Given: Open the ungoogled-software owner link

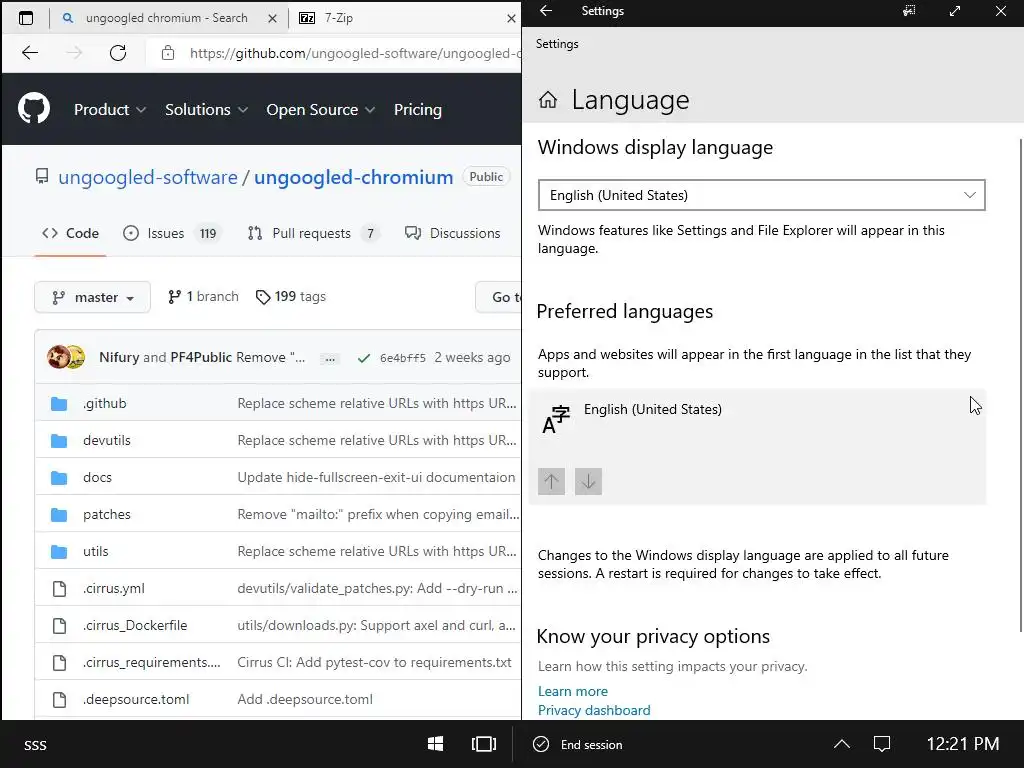Looking at the screenshot, I should point(148,177).
